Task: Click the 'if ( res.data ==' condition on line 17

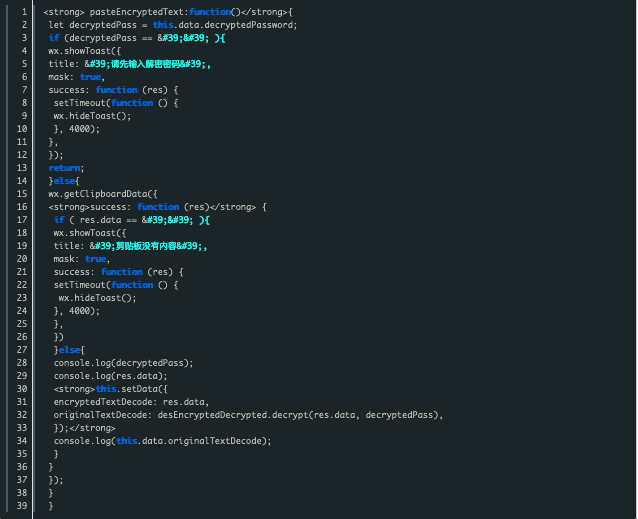Action: tap(96, 220)
